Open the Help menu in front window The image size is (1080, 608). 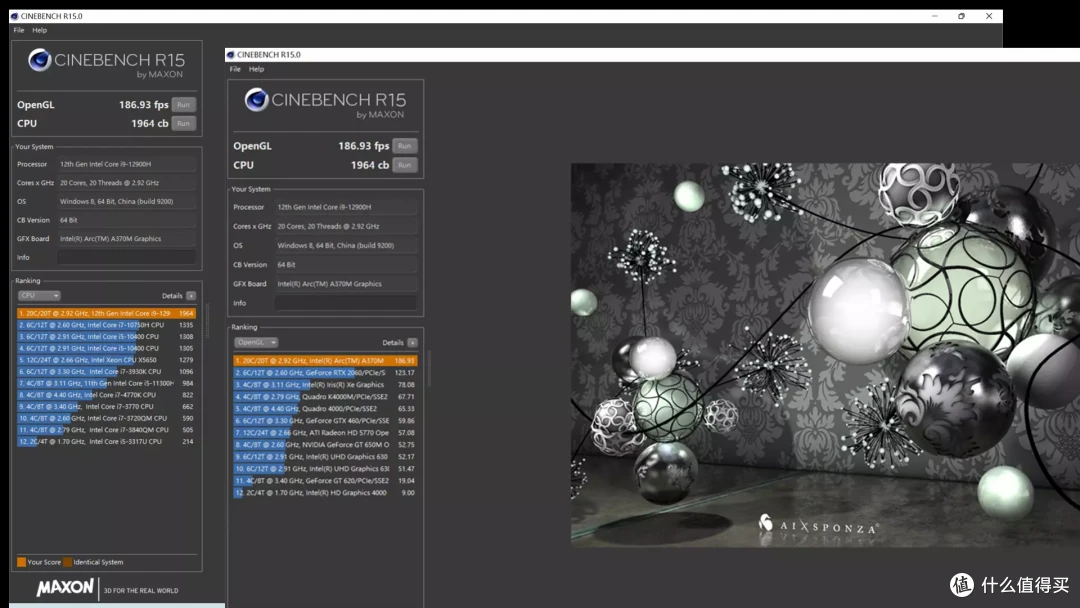[256, 69]
